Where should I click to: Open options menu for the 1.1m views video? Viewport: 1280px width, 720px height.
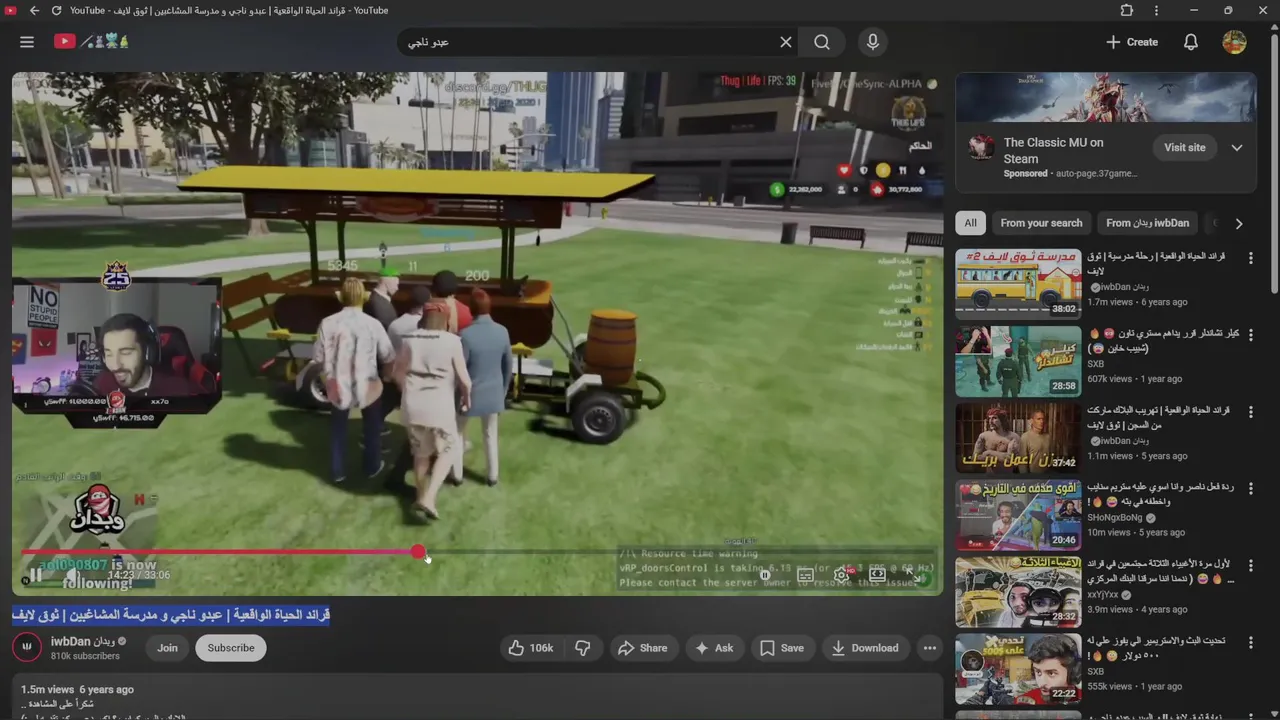point(1250,412)
